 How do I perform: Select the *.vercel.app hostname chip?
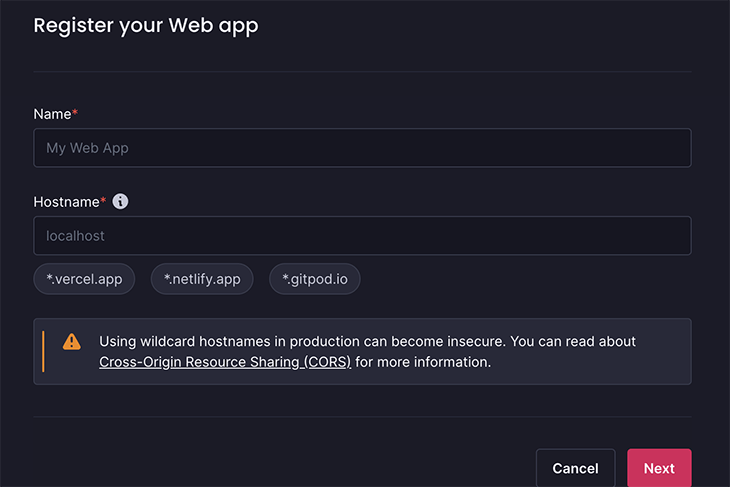(84, 279)
